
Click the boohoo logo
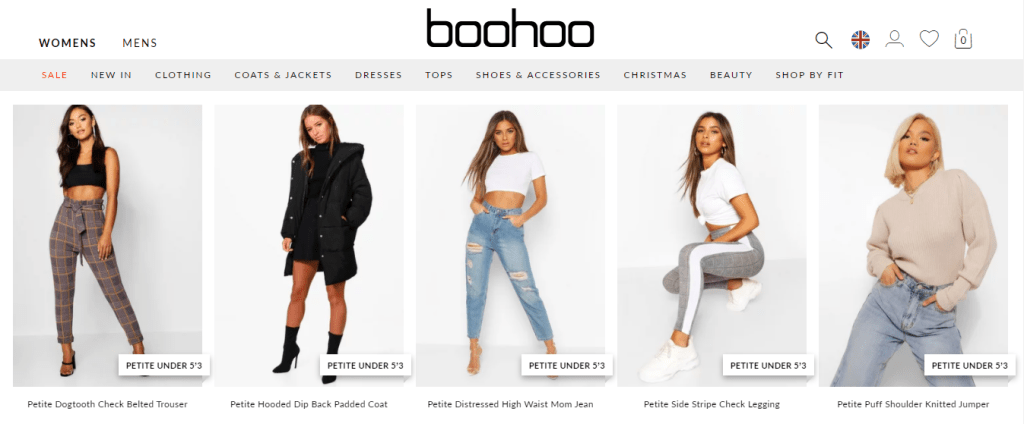tap(510, 28)
